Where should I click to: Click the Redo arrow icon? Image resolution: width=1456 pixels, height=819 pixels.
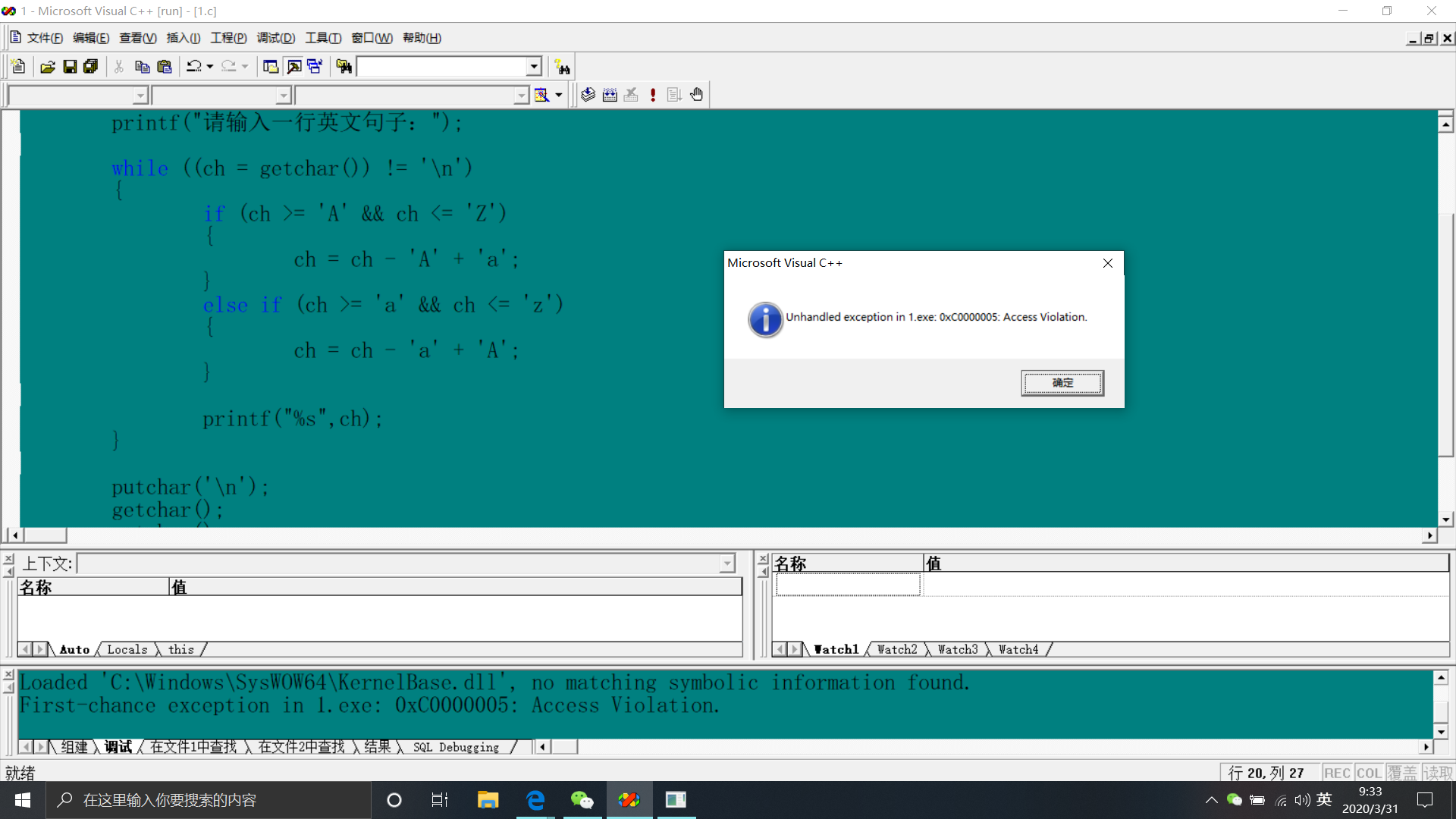pyautogui.click(x=228, y=67)
